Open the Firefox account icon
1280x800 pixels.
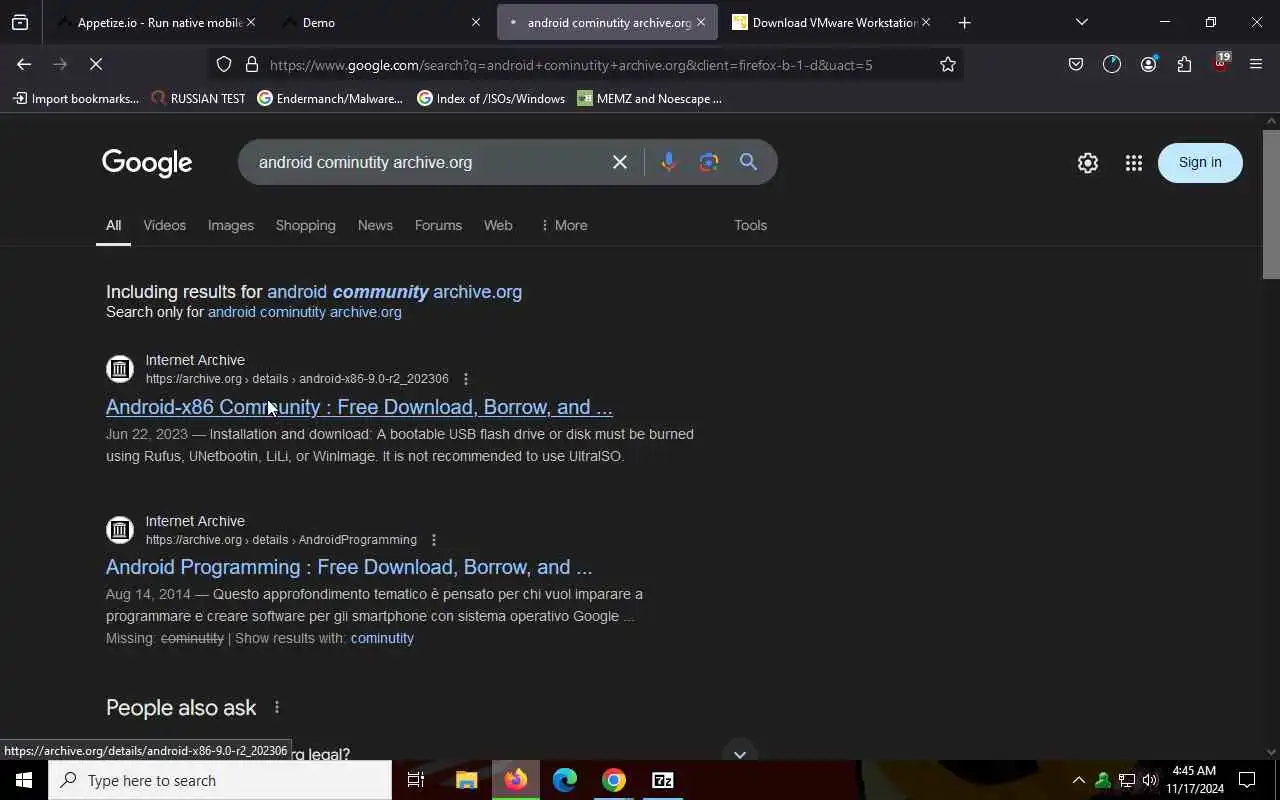(x=1148, y=64)
